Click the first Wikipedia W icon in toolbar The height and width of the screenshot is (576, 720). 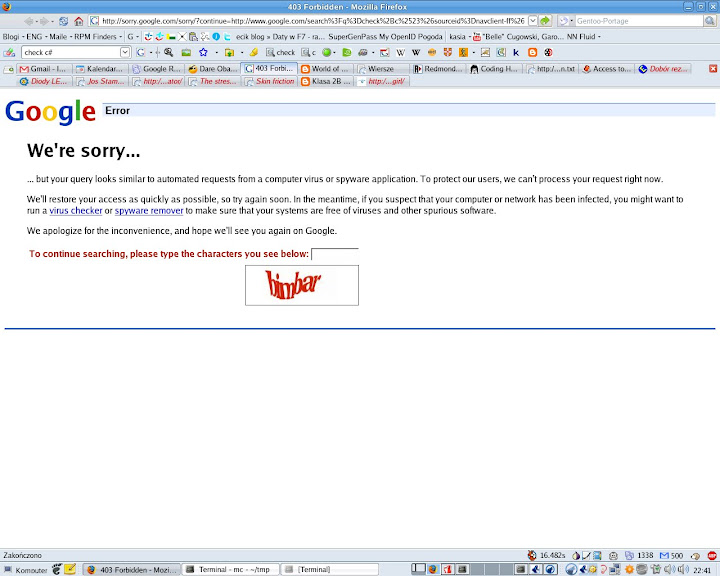click(x=400, y=52)
